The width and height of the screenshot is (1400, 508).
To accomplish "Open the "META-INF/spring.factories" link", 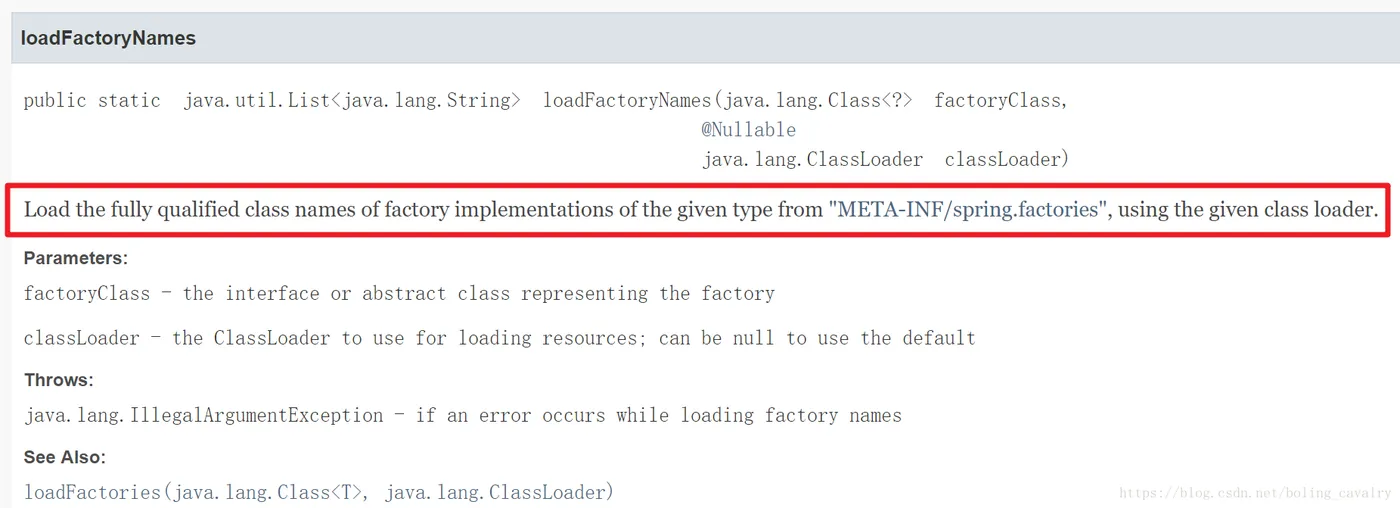I will (968, 210).
